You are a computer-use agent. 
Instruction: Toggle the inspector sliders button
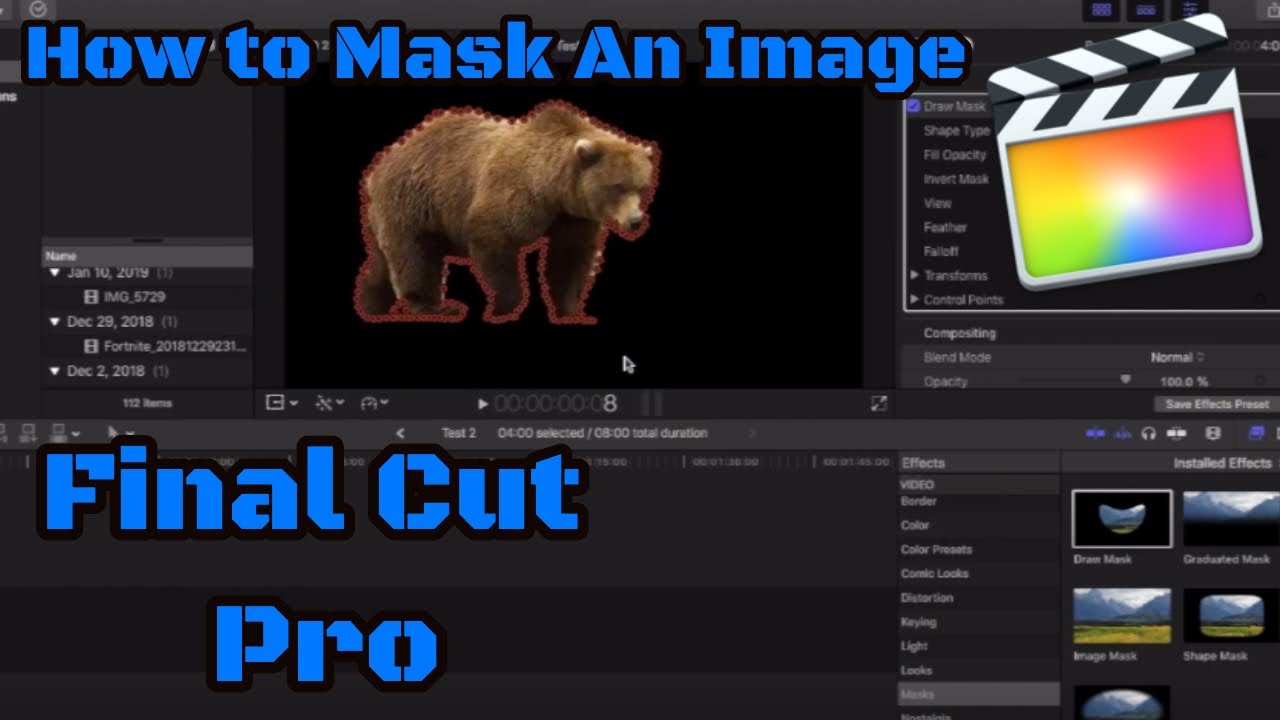click(1189, 9)
